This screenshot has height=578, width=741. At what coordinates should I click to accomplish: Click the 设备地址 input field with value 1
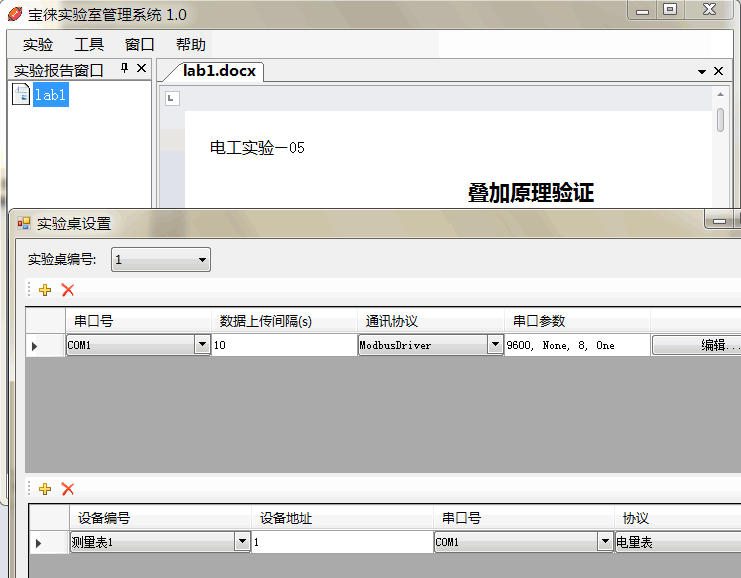340,542
